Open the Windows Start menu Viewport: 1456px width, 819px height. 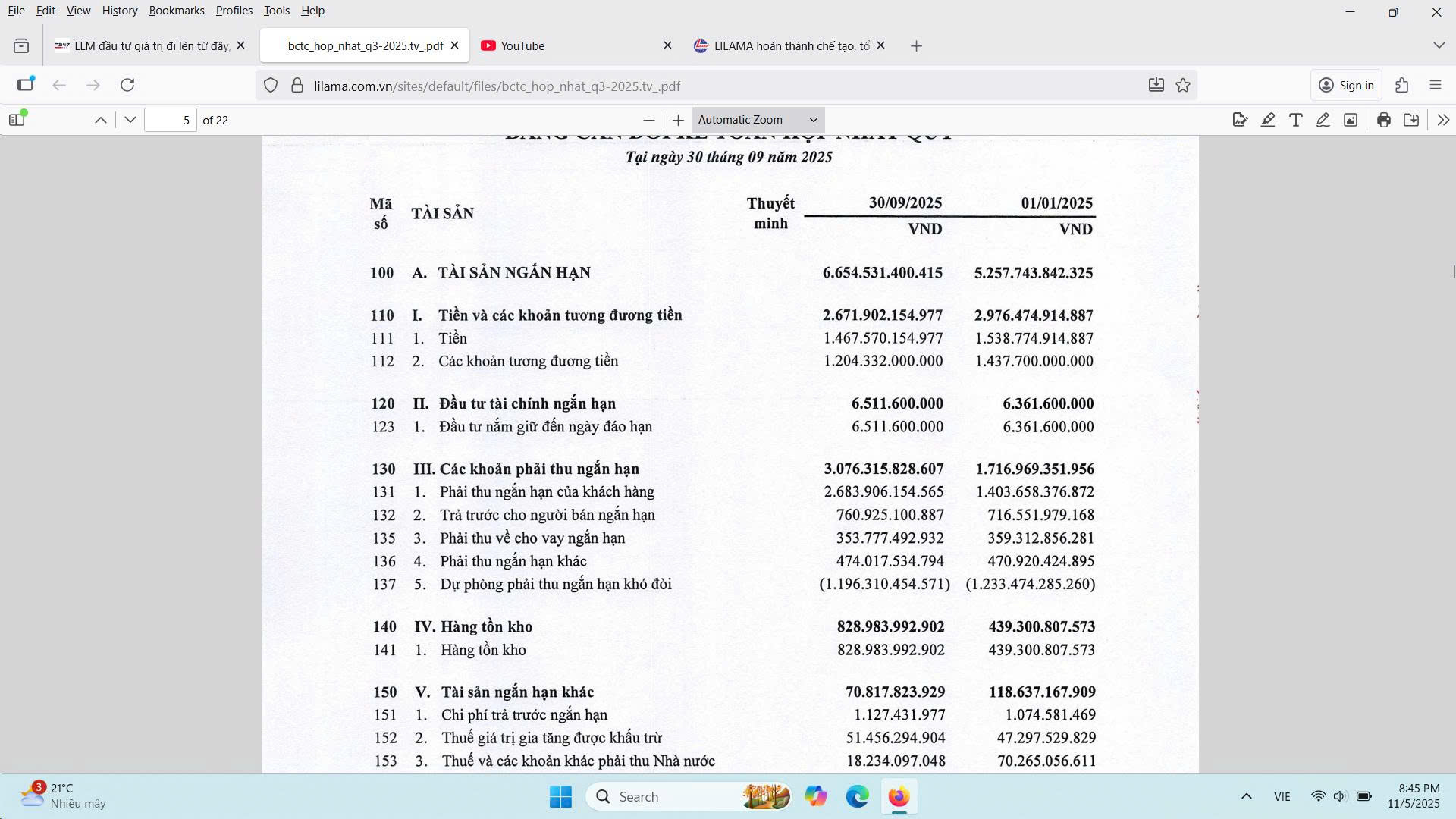[560, 796]
